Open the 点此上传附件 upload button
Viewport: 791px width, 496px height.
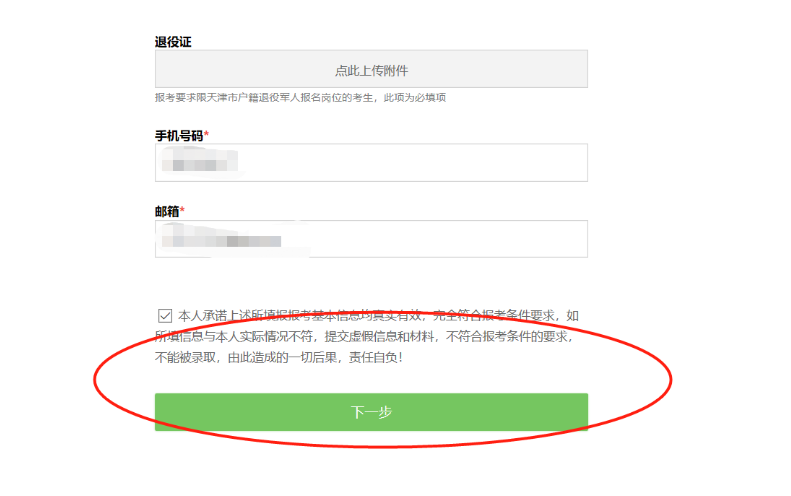(371, 69)
